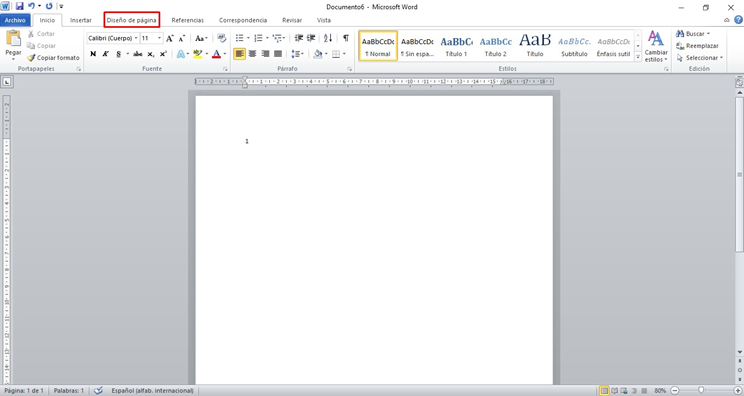The width and height of the screenshot is (744, 396).
Task: Toggle the ruler view button above scrollbar
Action: 739,82
